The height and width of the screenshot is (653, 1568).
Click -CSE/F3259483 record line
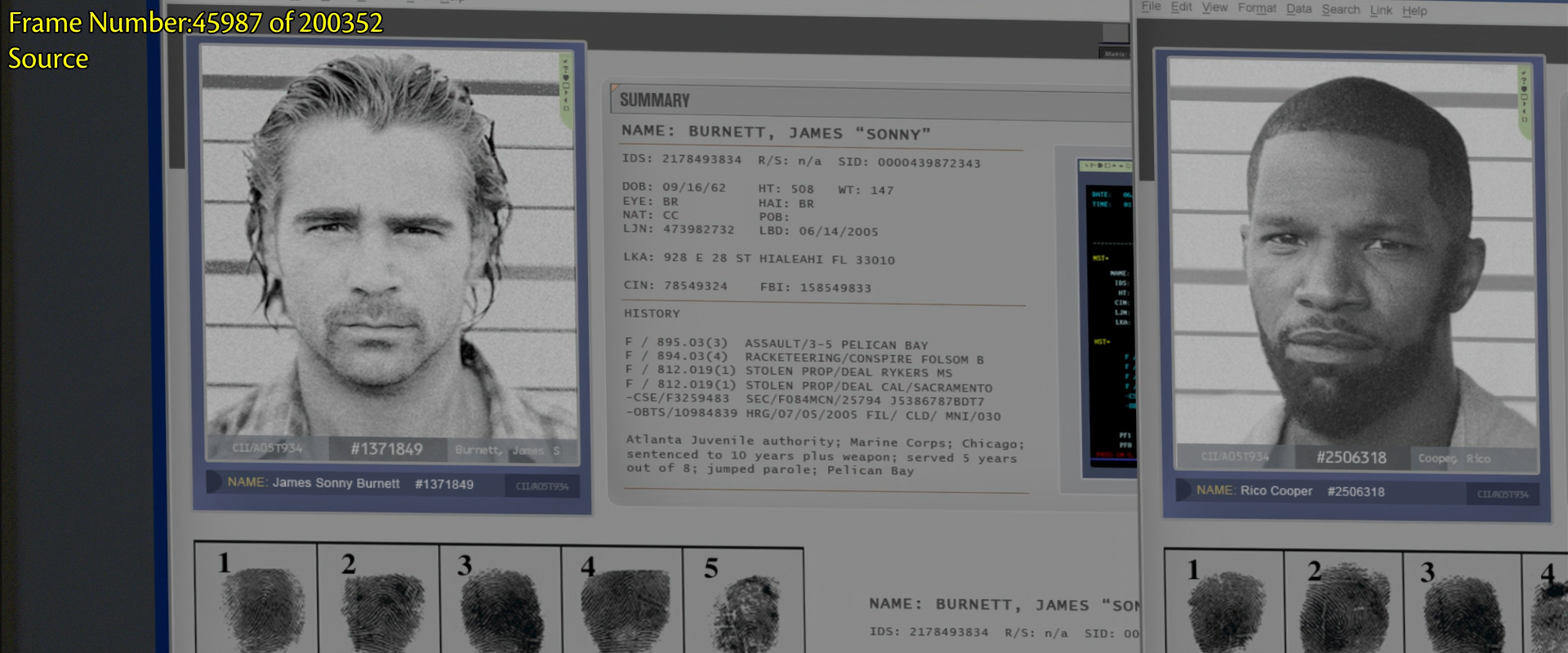pyautogui.click(x=804, y=400)
